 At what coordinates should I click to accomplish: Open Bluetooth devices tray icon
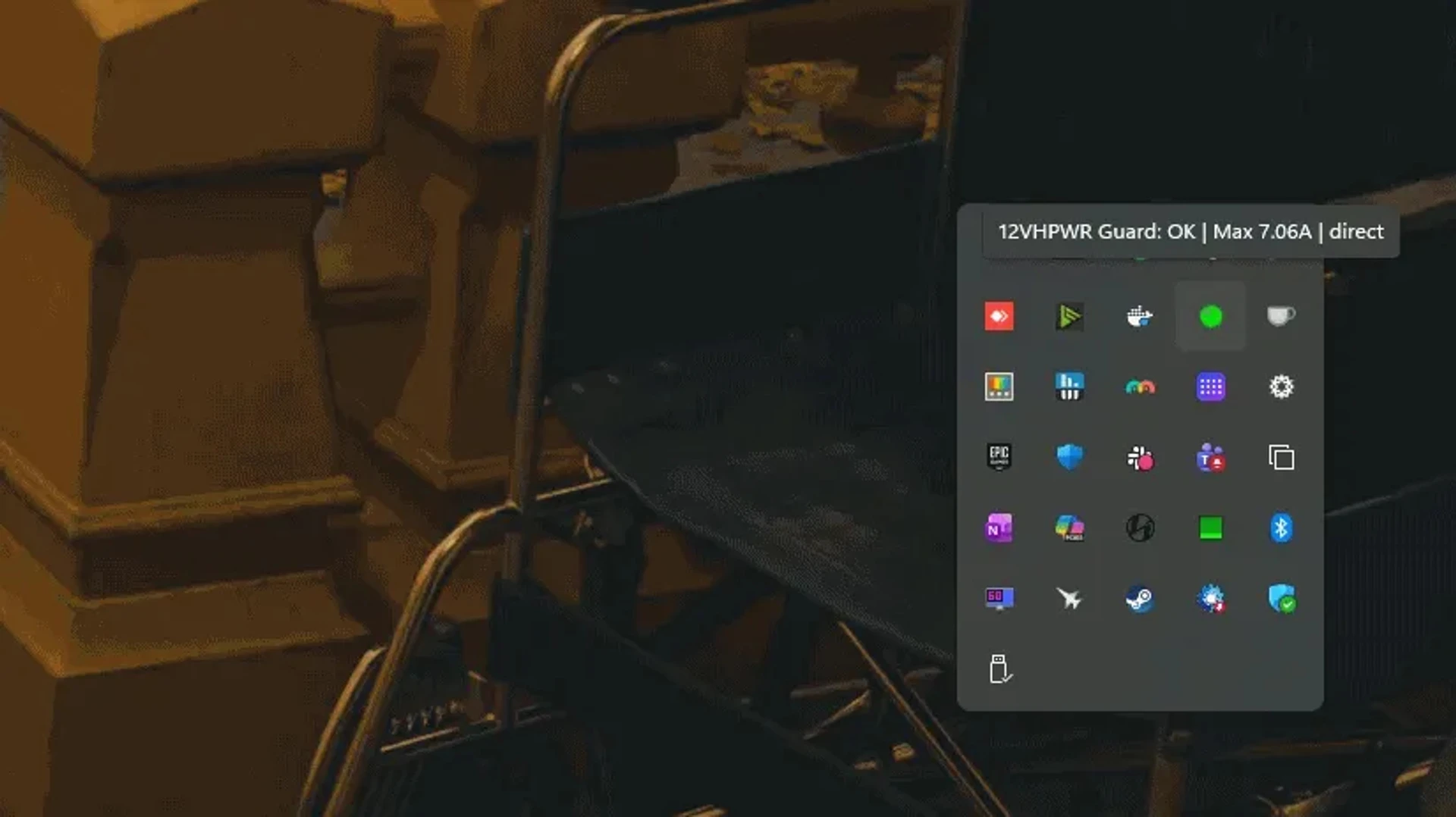[1281, 527]
